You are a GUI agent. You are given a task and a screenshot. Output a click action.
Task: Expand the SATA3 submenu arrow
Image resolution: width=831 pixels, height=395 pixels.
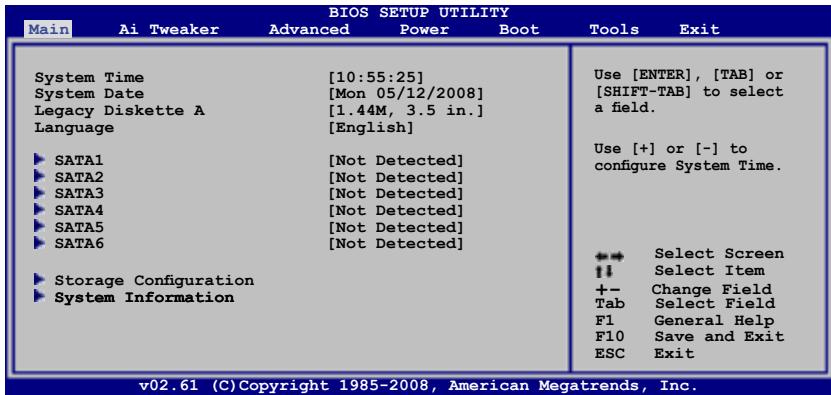click(39, 192)
